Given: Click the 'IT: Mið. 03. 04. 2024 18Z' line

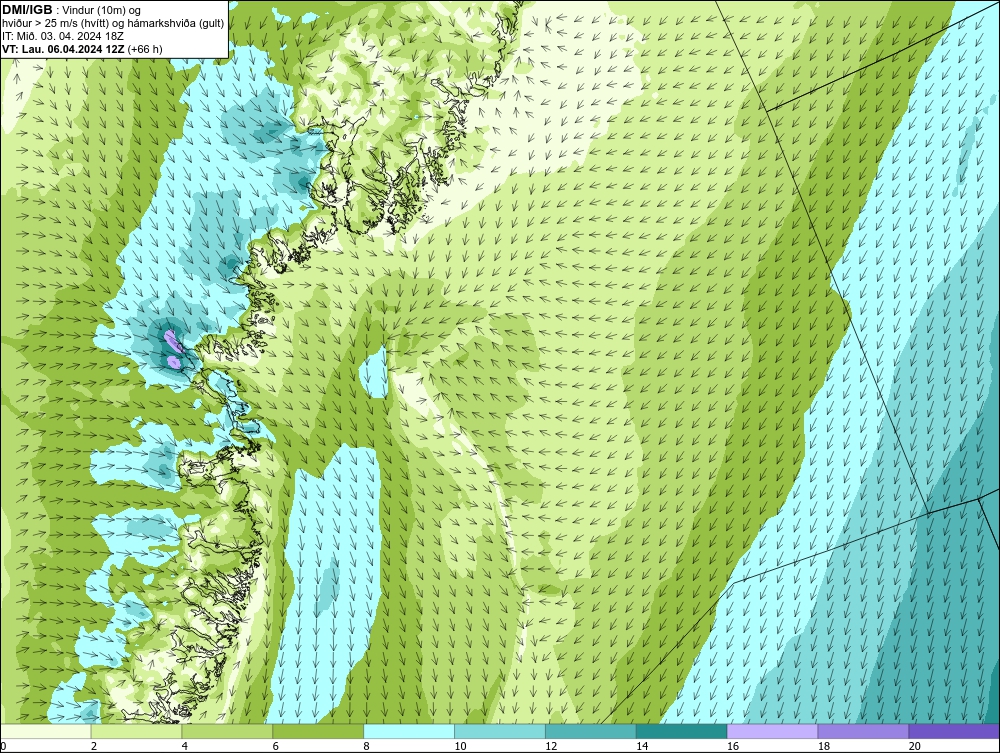Looking at the screenshot, I should [62, 36].
